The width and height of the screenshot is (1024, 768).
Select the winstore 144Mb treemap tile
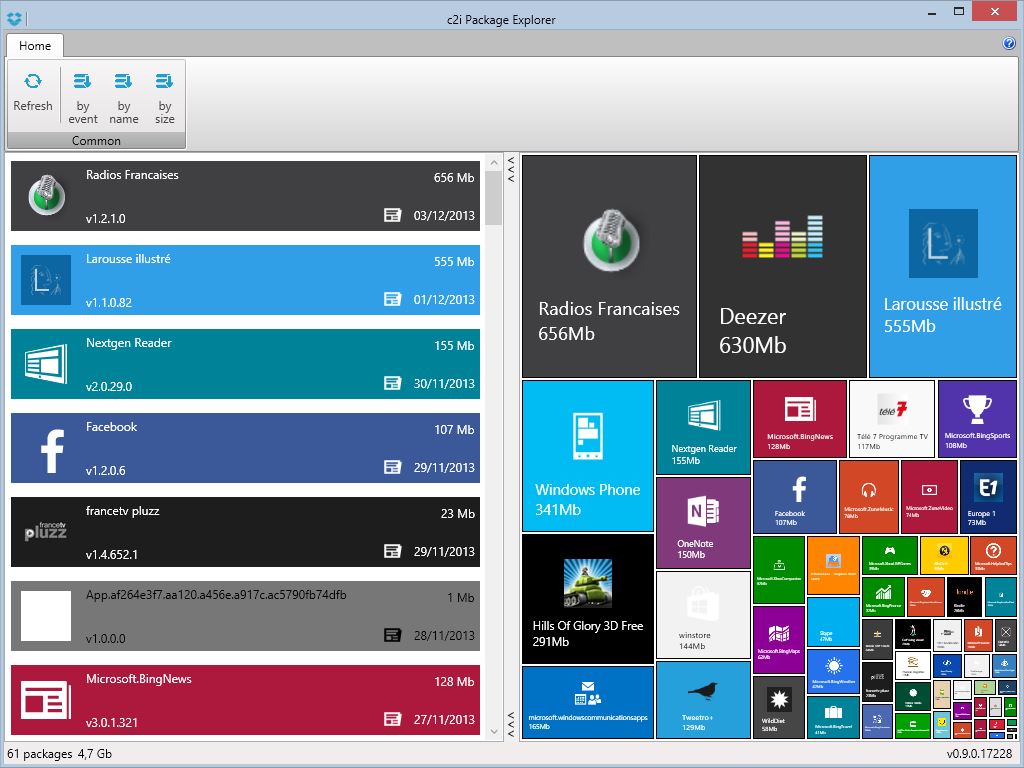point(703,615)
